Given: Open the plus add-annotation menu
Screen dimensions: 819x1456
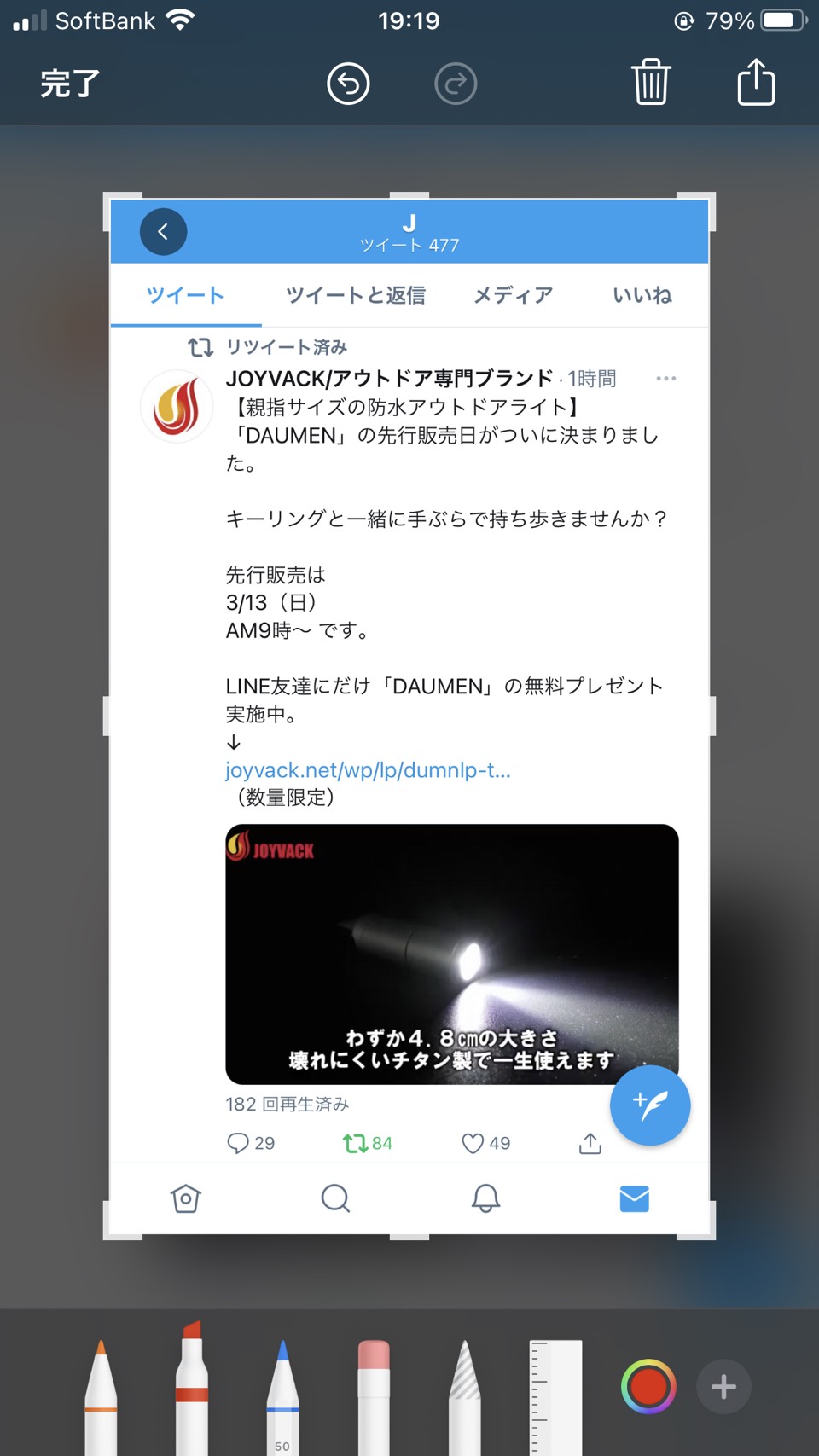Looking at the screenshot, I should click(723, 1386).
